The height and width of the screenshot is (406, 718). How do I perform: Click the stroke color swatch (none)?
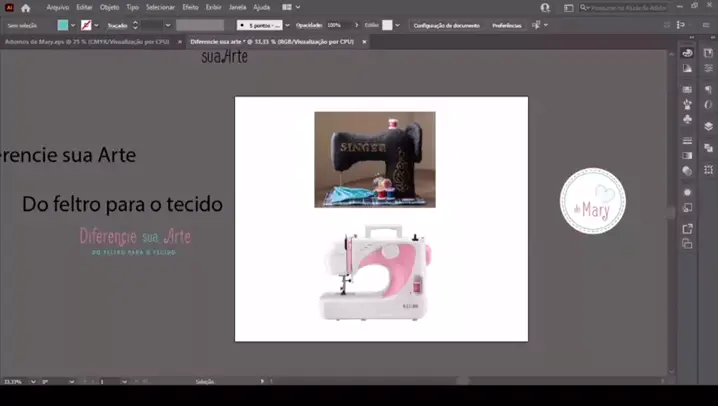(86, 25)
